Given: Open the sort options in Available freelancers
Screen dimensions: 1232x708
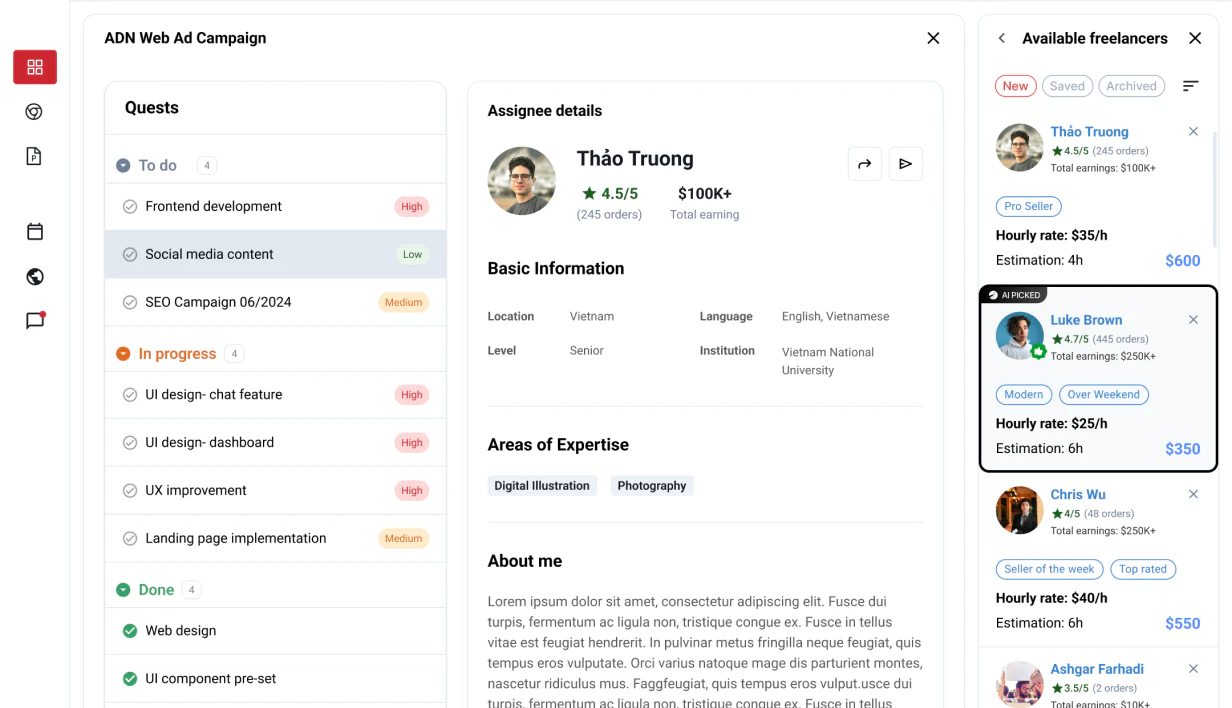Looking at the screenshot, I should (1190, 86).
